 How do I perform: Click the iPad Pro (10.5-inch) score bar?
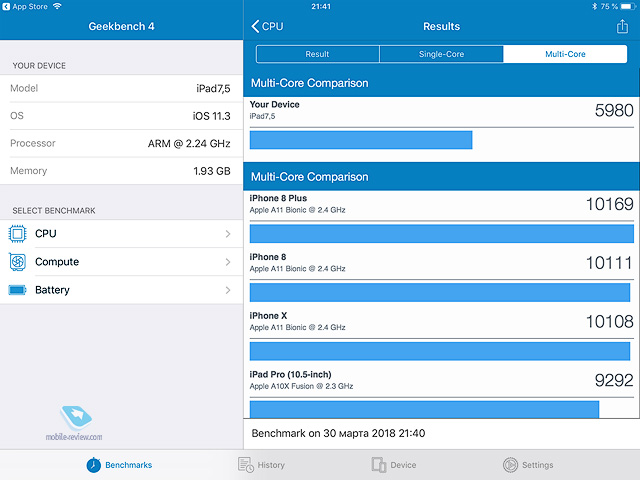[424, 409]
